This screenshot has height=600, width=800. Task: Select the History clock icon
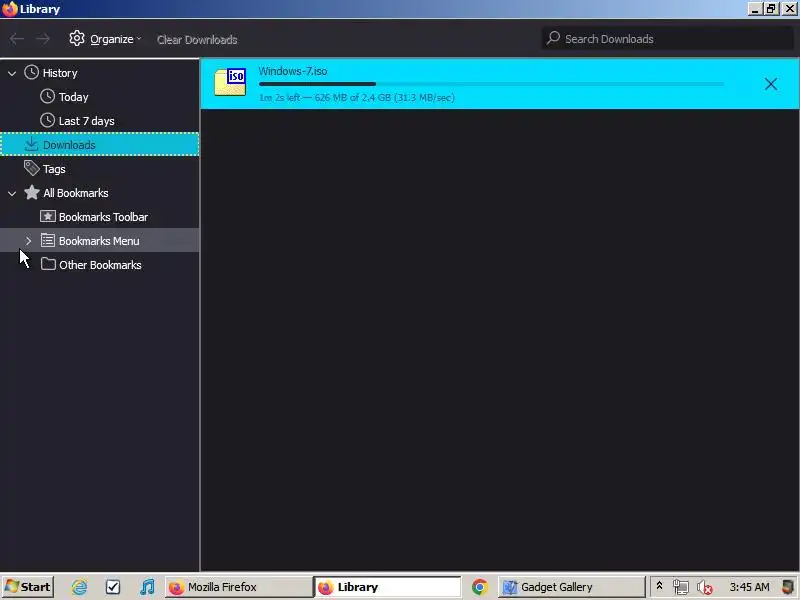pos(32,72)
